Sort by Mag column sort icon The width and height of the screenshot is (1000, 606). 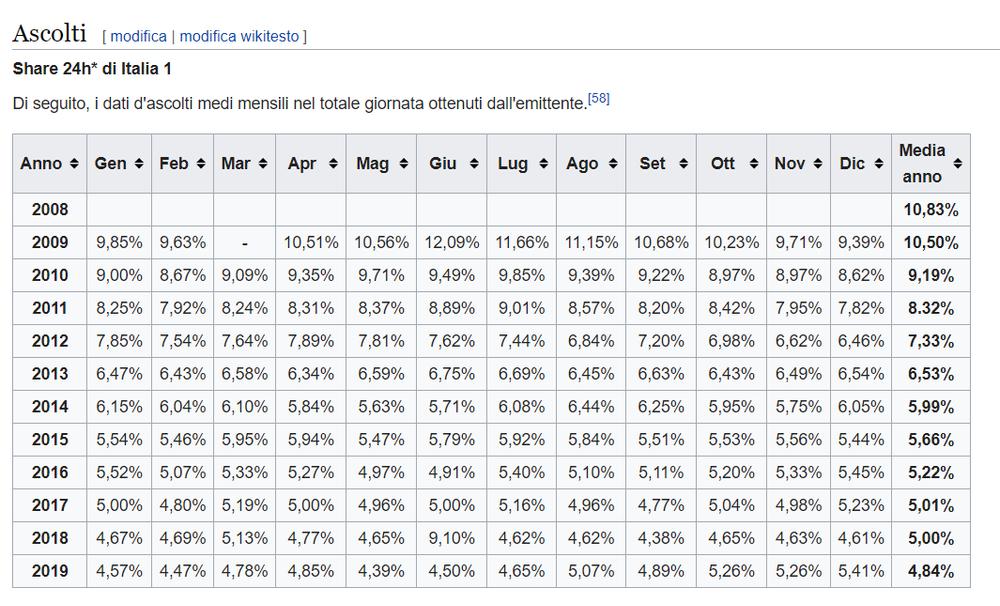[x=402, y=163]
